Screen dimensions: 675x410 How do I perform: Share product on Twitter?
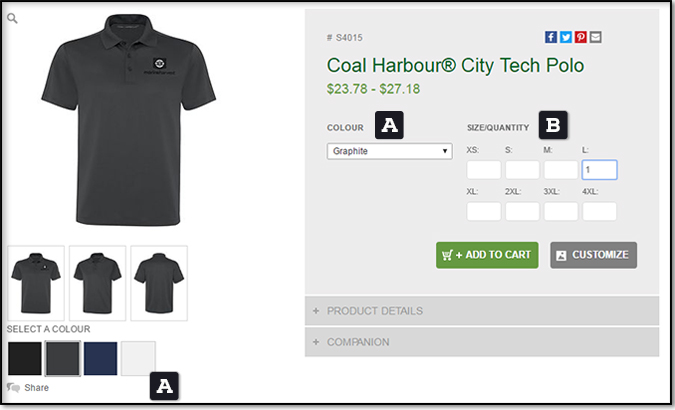click(x=566, y=37)
